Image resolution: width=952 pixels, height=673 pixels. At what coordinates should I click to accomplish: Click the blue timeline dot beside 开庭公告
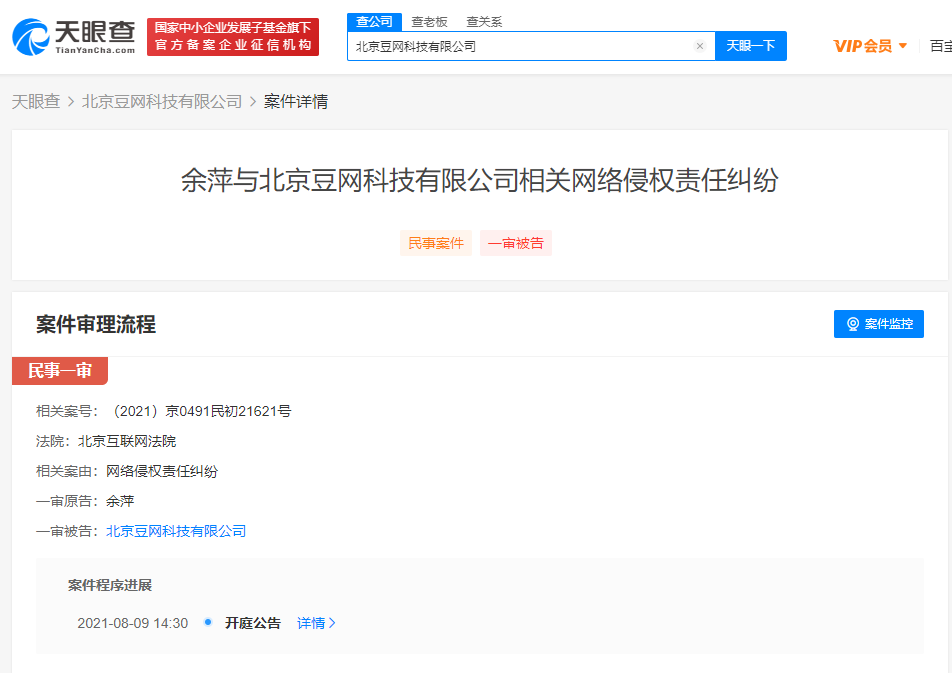point(208,622)
